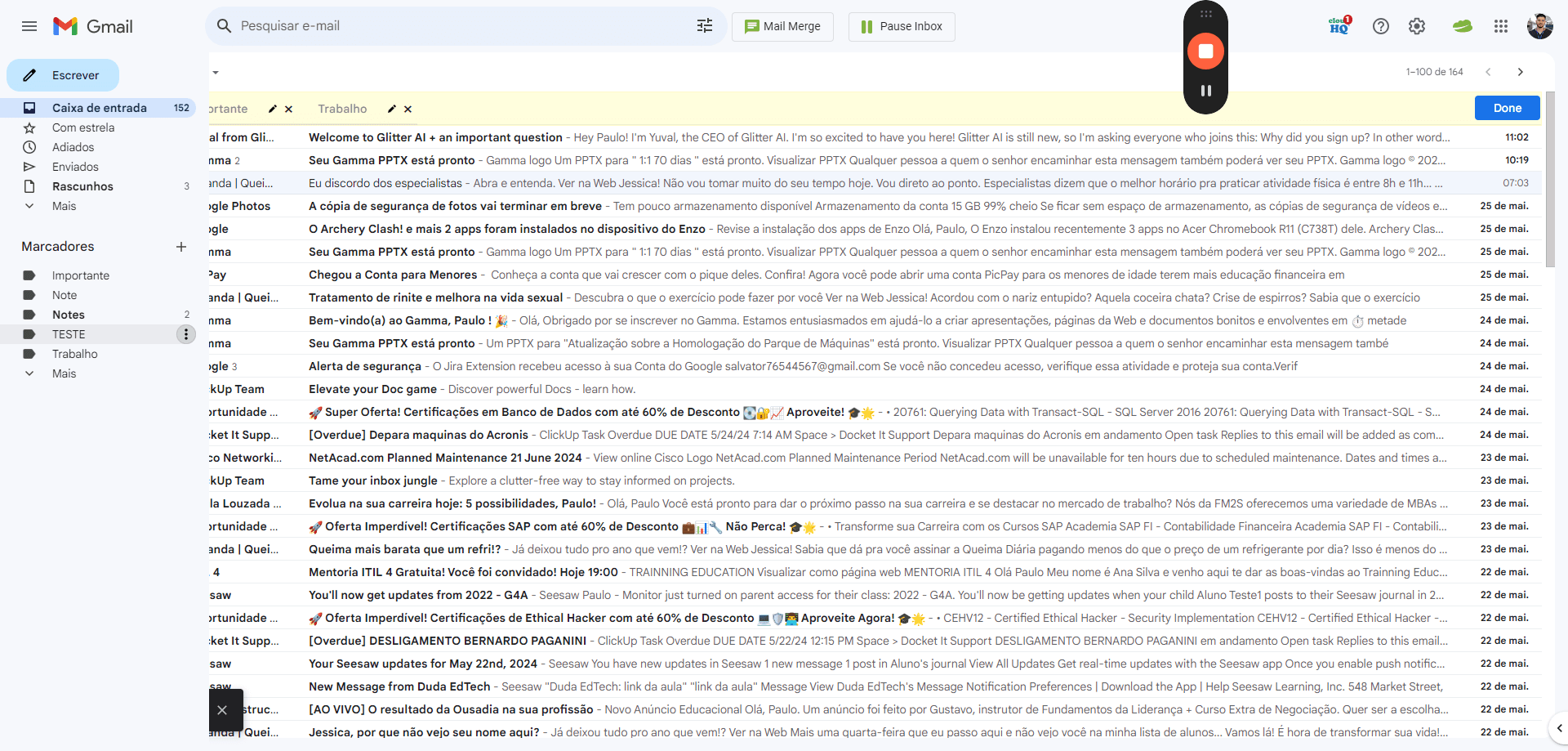Open email NetAcad.com Planned Maintenance
Viewport: 1568px width, 751px height.
click(x=875, y=458)
